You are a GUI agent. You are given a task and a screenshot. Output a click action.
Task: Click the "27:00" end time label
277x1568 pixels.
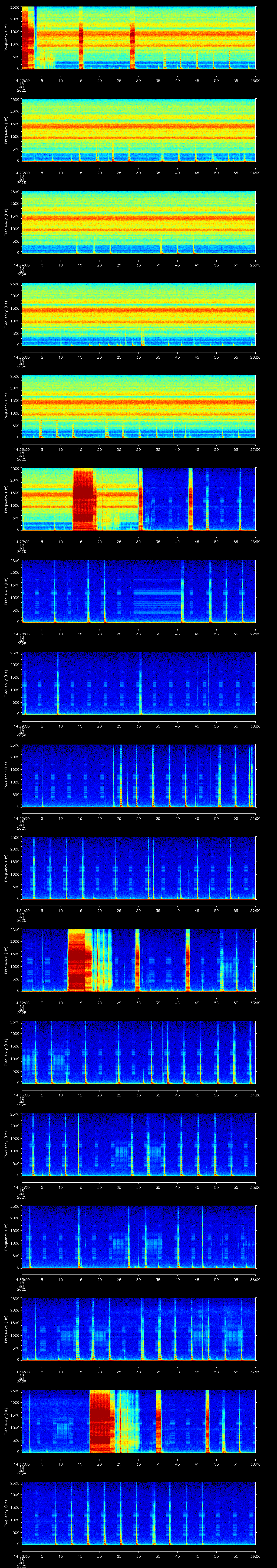(x=256, y=449)
